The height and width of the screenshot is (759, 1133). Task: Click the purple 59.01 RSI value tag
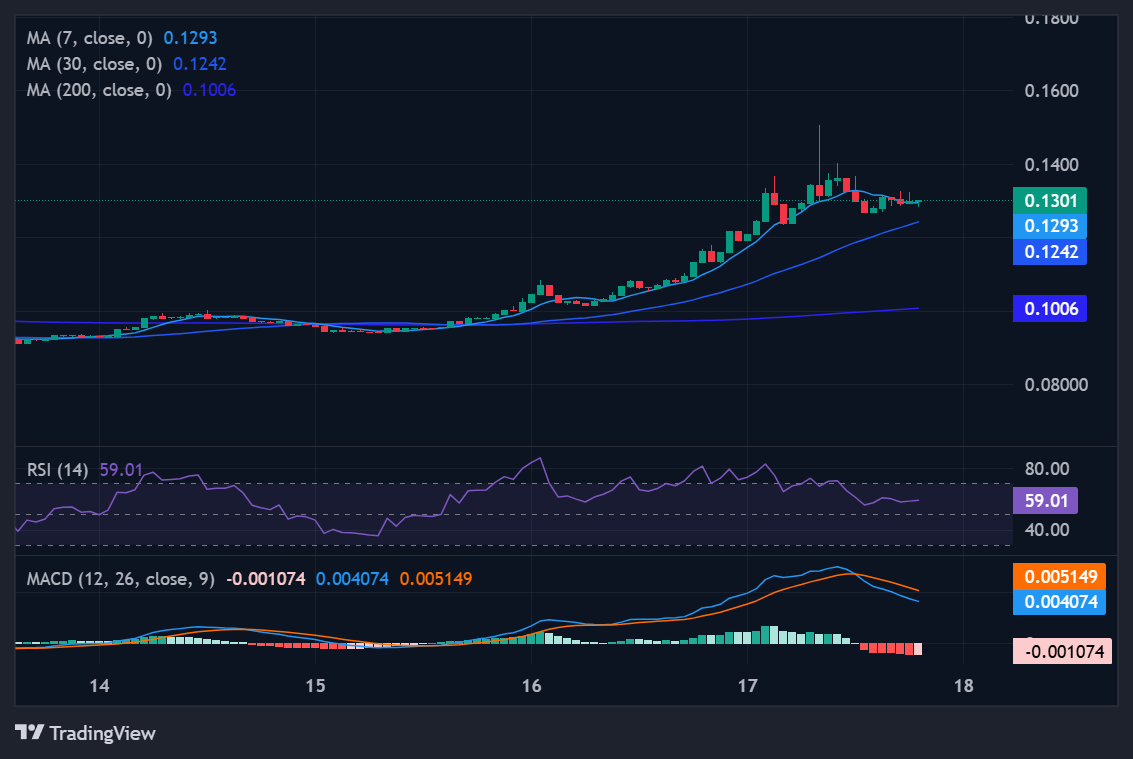(x=1045, y=500)
